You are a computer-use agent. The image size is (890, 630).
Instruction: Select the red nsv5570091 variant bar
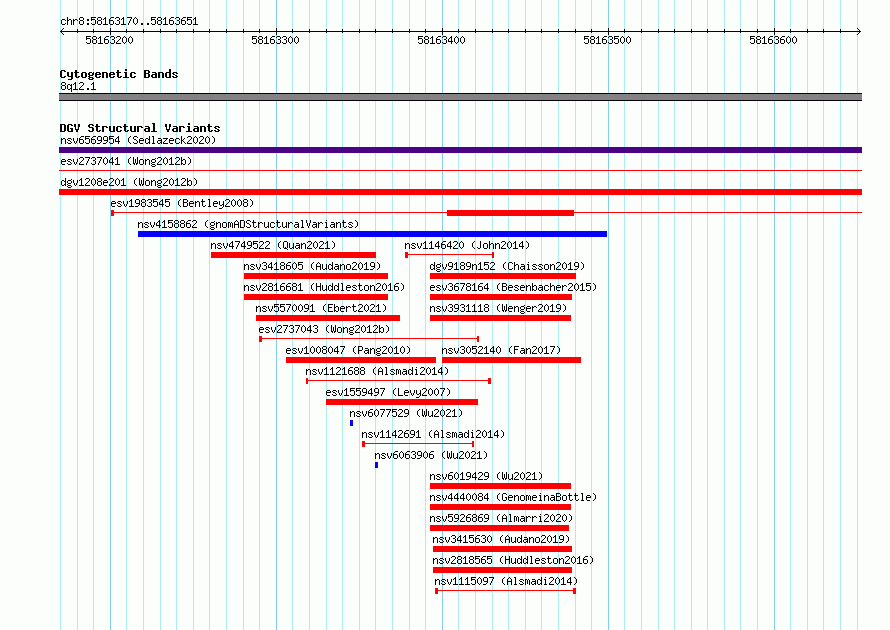pos(328,318)
